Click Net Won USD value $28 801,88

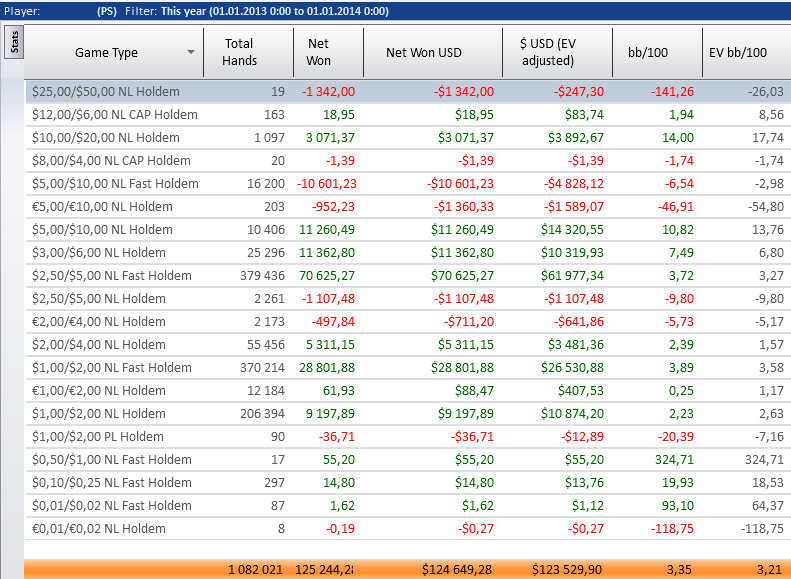point(462,368)
